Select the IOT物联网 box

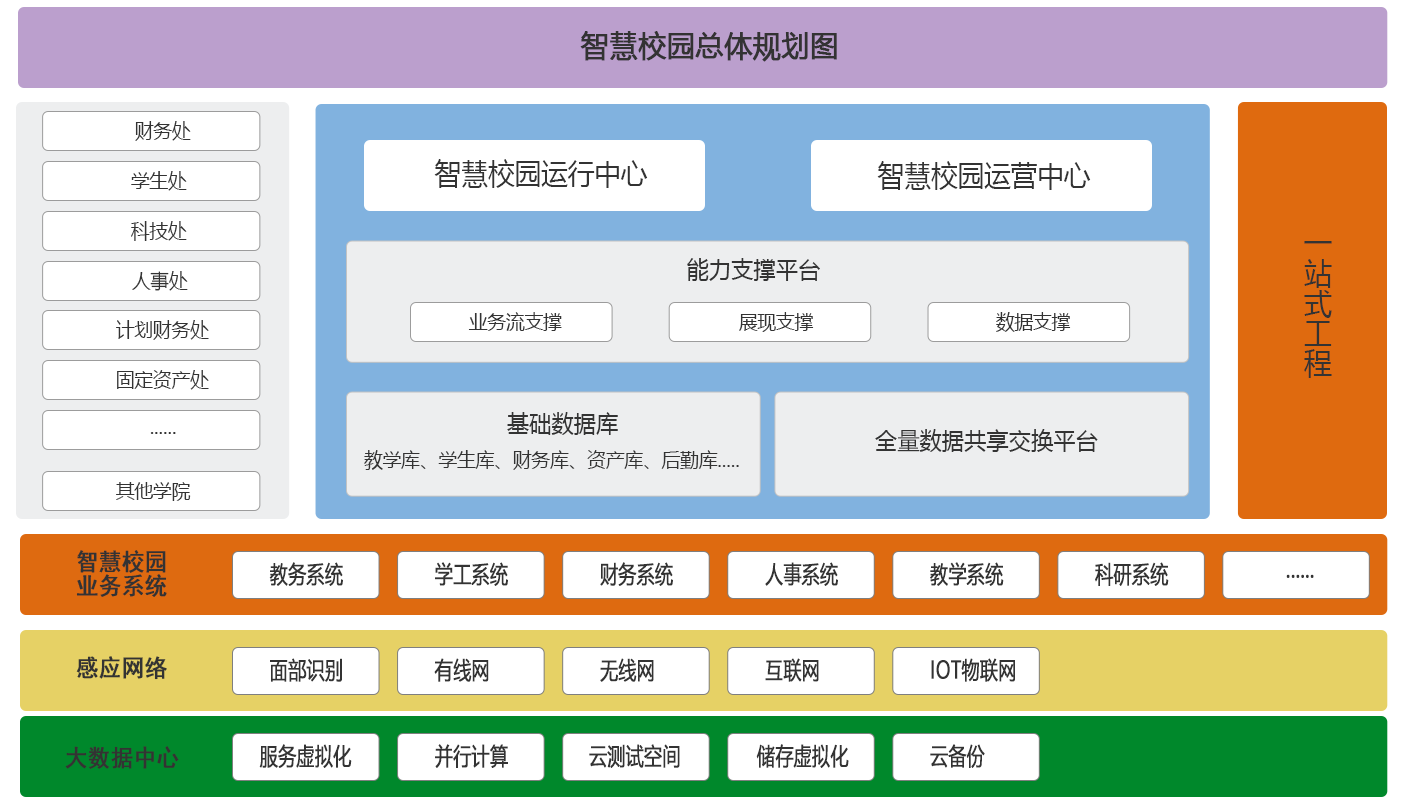tap(966, 671)
